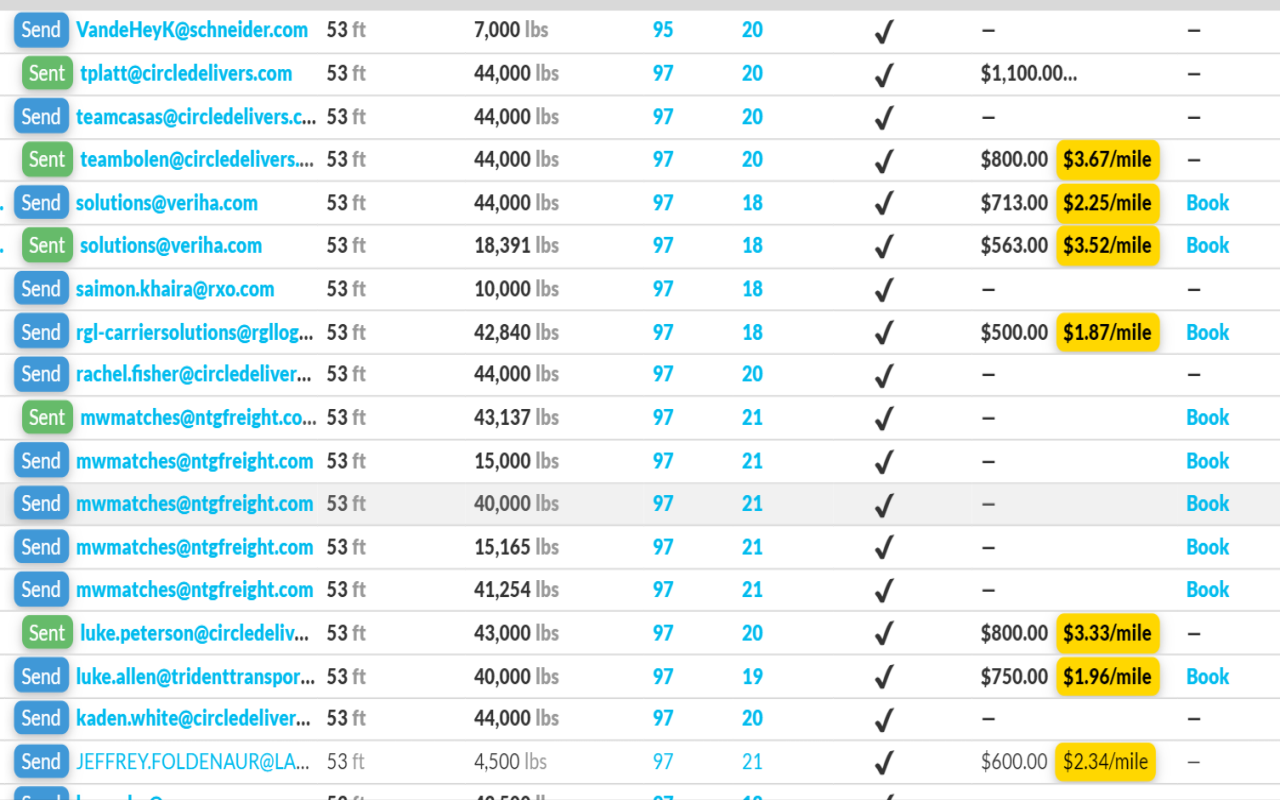Click checkmark in VandeHeyK@schneider.com row

[x=883, y=31]
